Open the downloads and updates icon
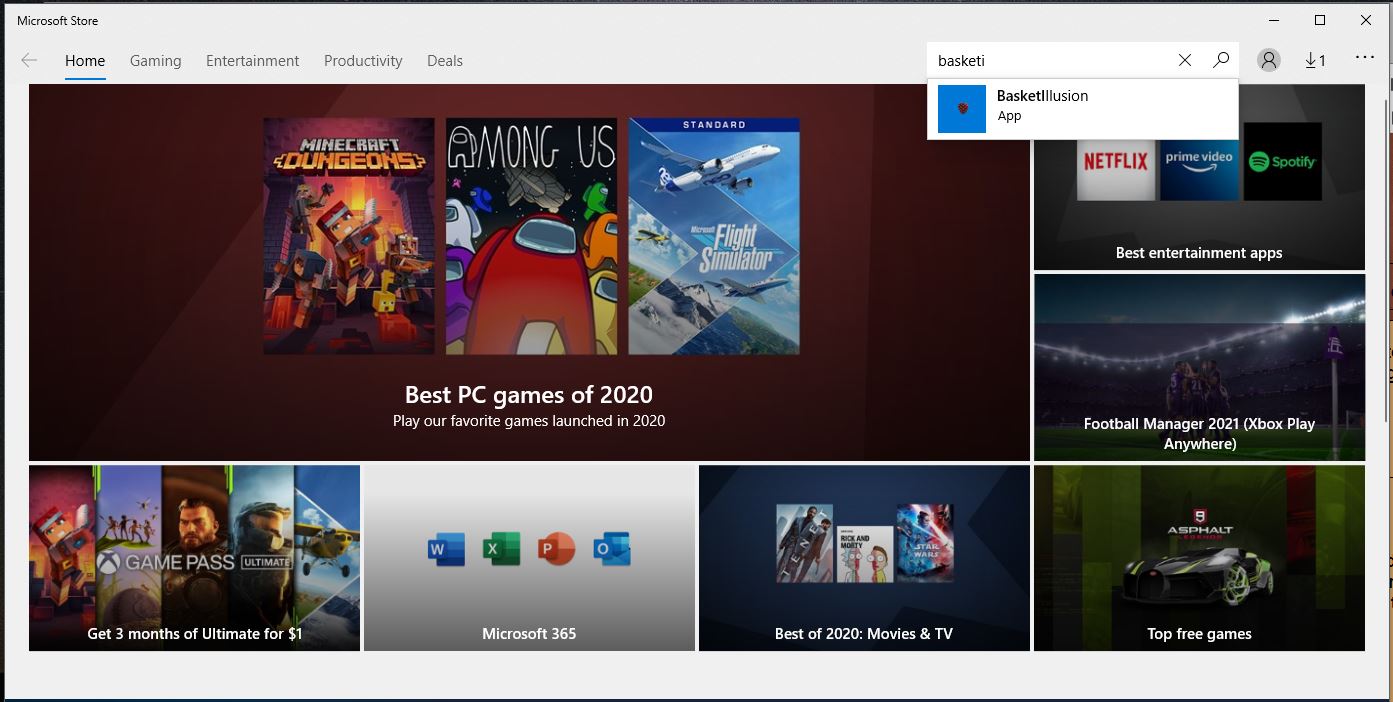1393x702 pixels. (1315, 60)
